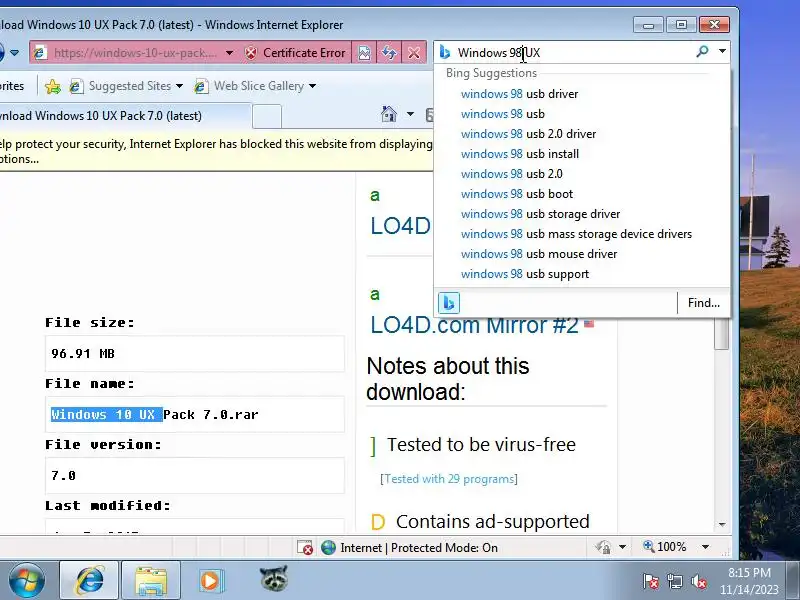Click 'Internet | Protected Mode: On' status text
The image size is (800, 600).
click(x=419, y=547)
